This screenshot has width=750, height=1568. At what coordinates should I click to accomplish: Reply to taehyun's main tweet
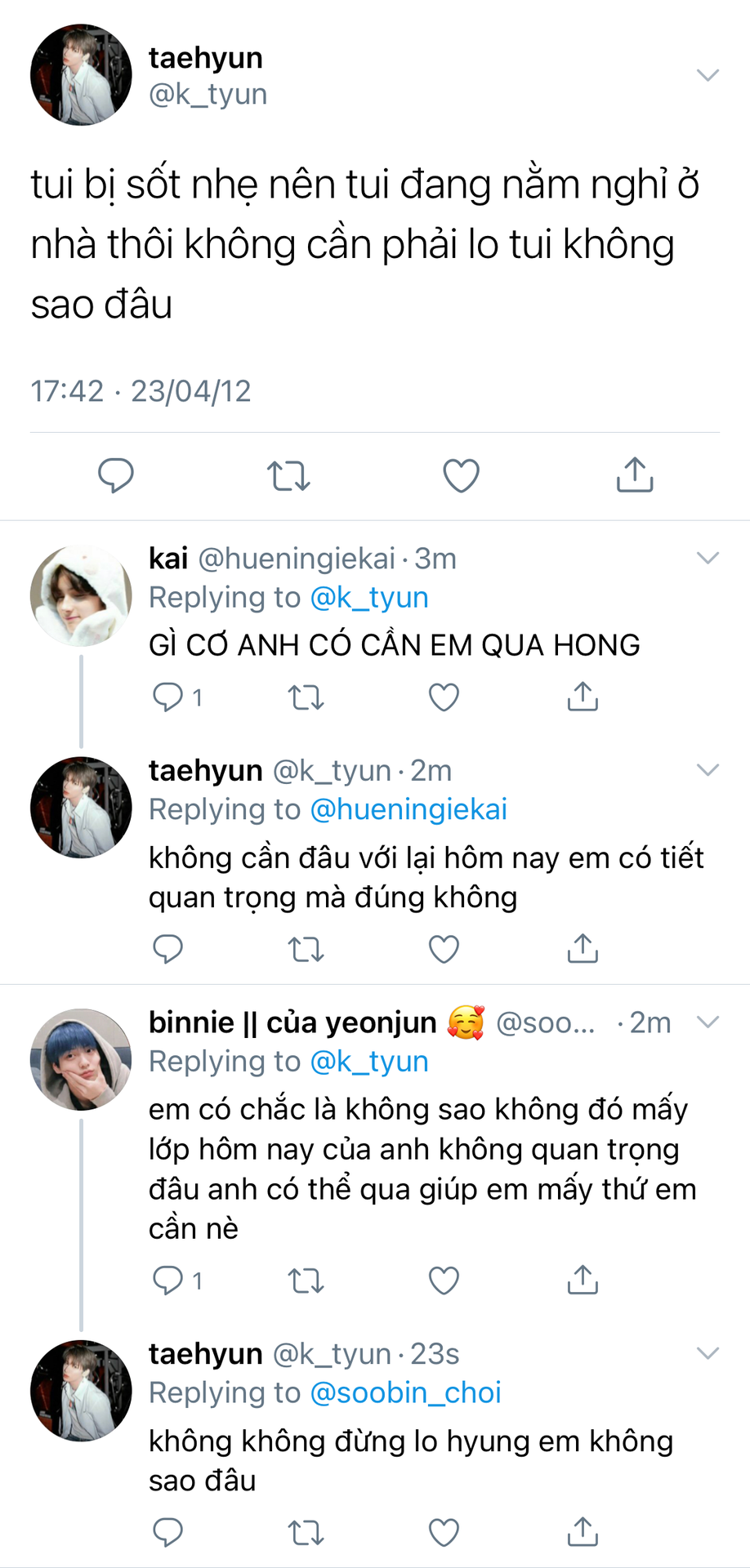point(116,475)
